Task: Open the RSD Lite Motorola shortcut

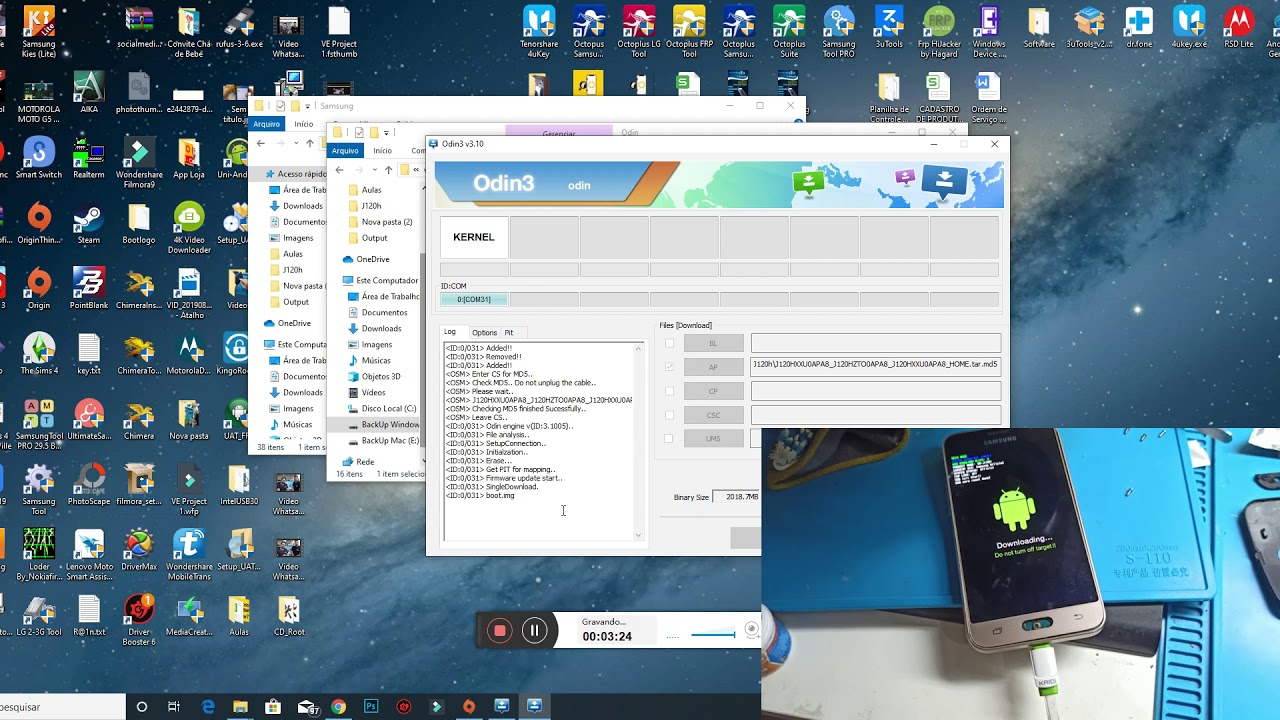Action: pyautogui.click(x=1239, y=27)
